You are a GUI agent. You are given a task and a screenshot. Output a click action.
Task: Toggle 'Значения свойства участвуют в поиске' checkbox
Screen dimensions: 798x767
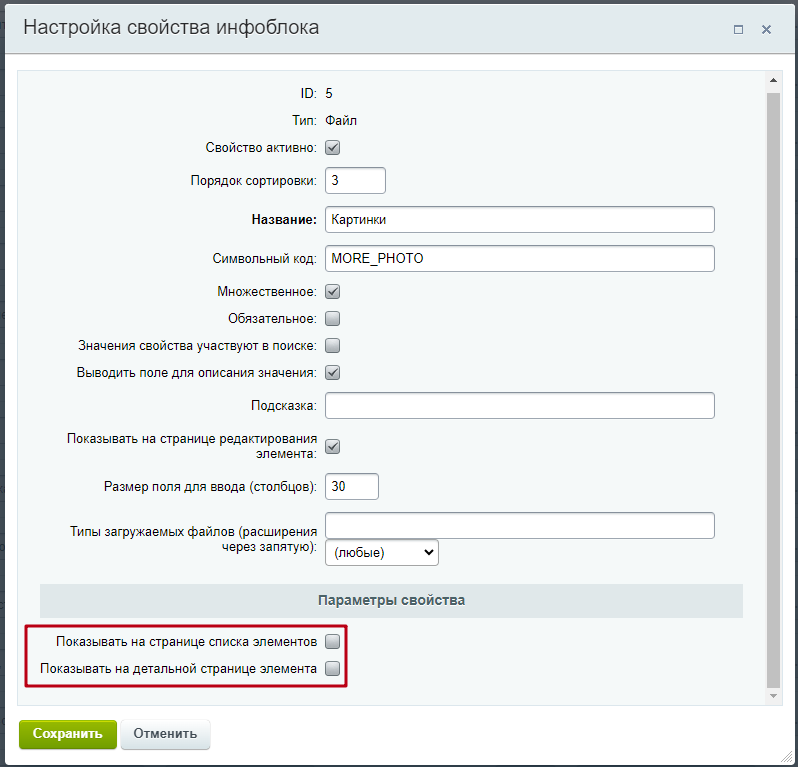[x=332, y=346]
